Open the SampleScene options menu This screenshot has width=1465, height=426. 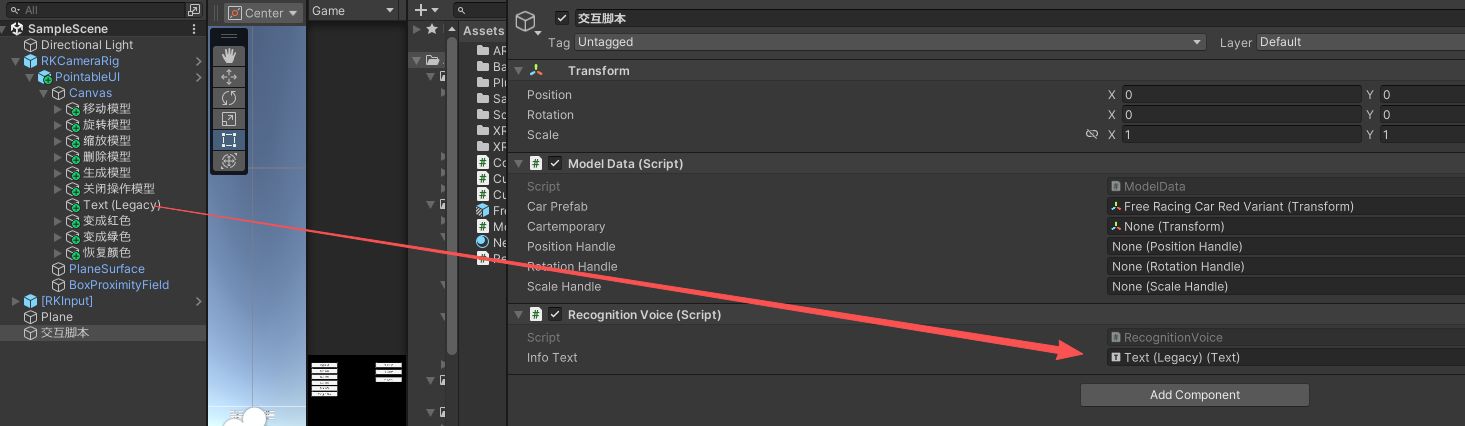click(x=194, y=29)
